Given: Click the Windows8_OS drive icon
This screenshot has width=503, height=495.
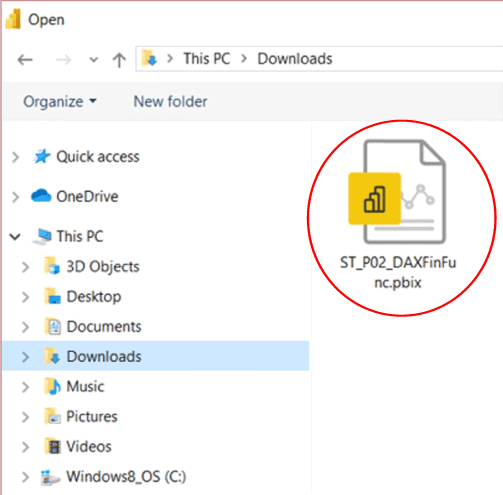Looking at the screenshot, I should click(x=50, y=477).
